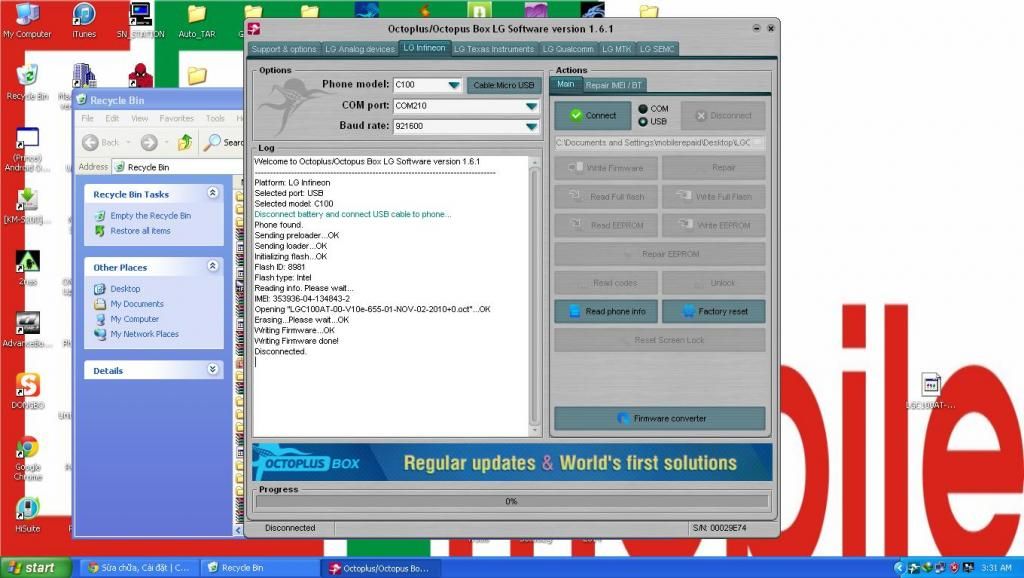This screenshot has width=1024, height=578.
Task: Launch iTunes from the desktop
Action: click(x=84, y=20)
